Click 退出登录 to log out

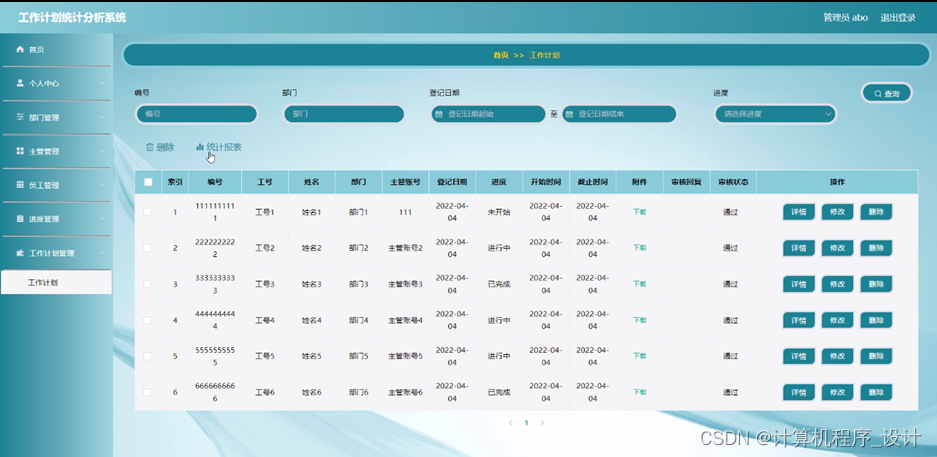point(898,17)
